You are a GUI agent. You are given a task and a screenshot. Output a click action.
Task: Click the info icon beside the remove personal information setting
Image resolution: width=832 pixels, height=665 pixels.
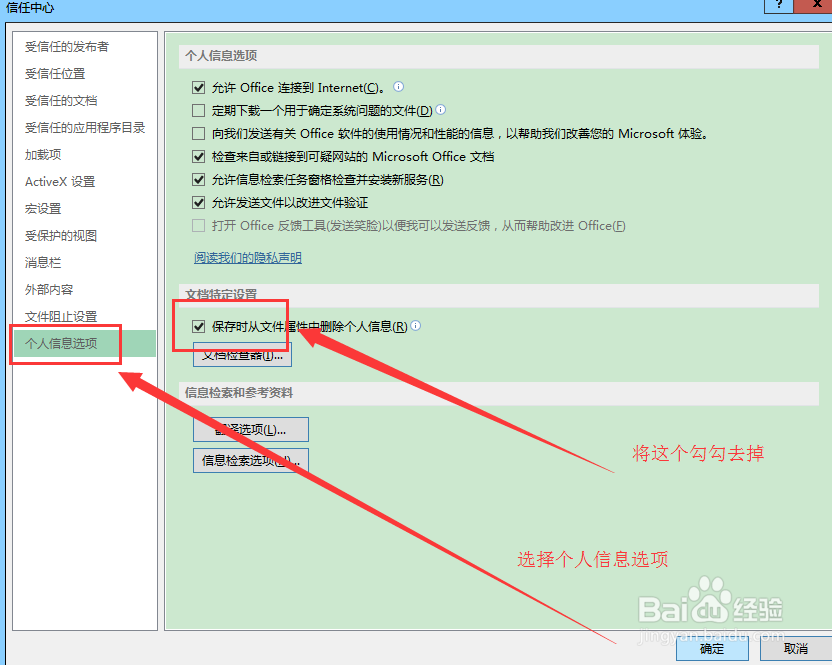(416, 325)
